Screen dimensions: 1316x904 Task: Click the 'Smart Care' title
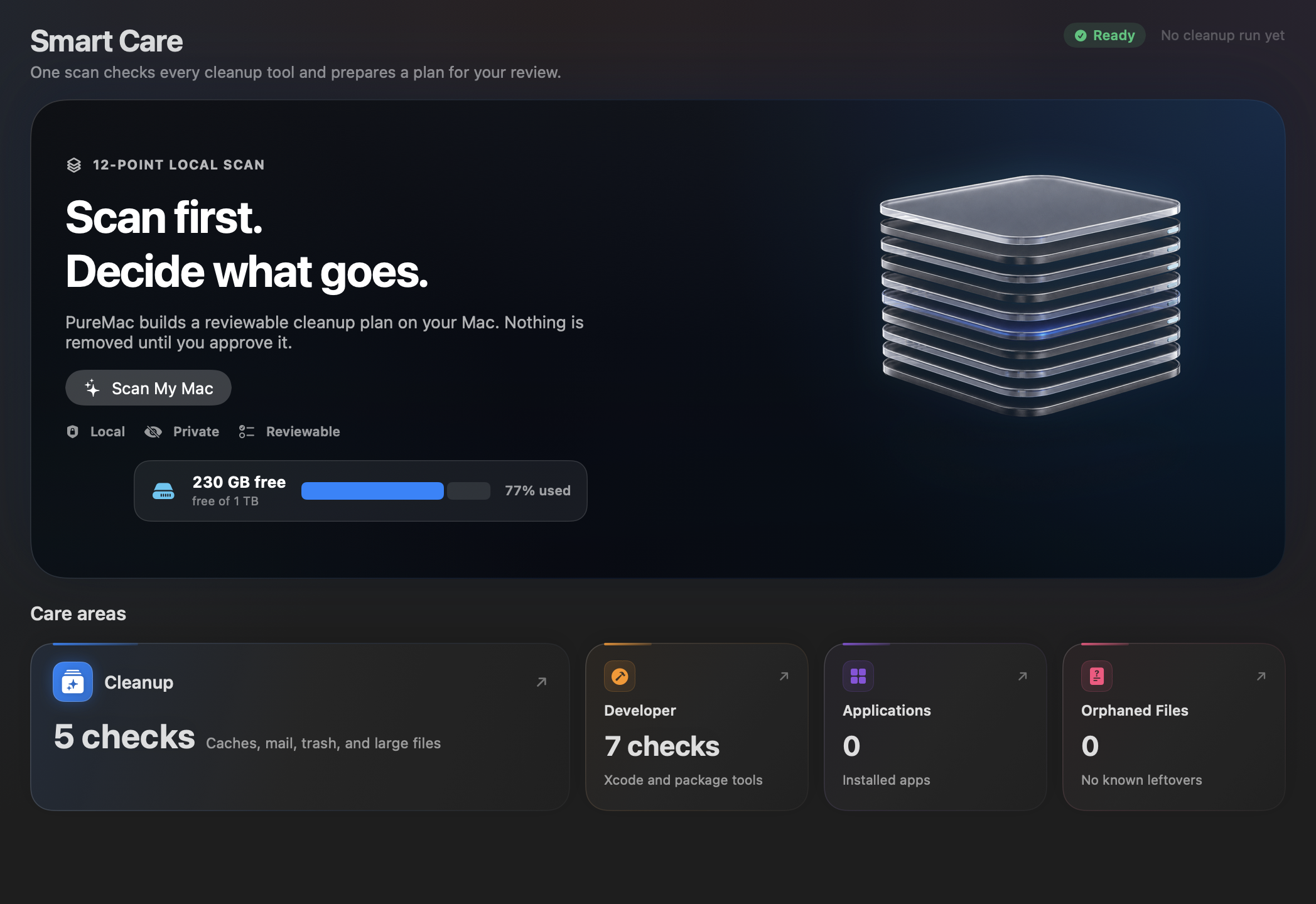coord(107,41)
